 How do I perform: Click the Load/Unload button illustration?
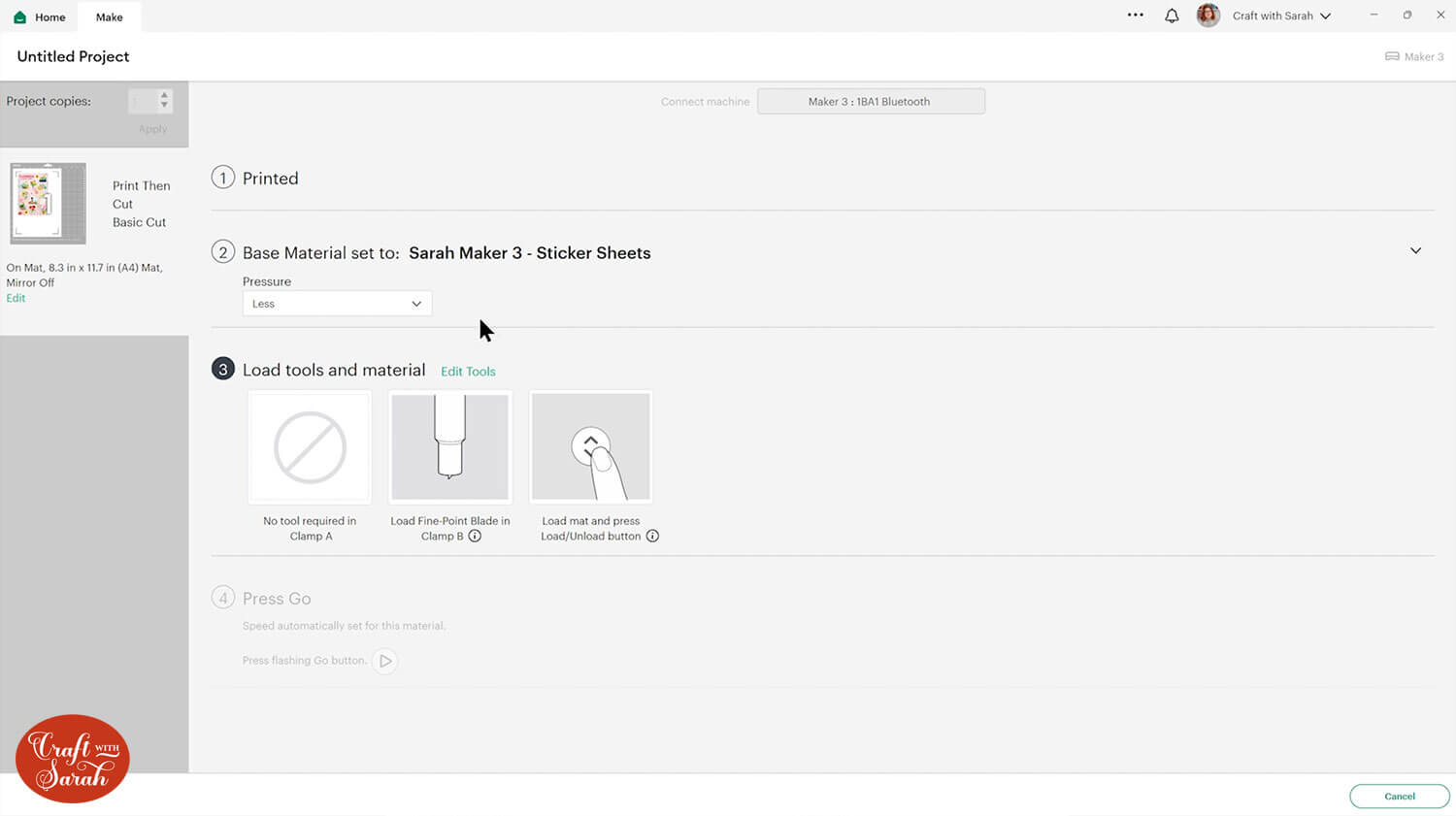(591, 447)
